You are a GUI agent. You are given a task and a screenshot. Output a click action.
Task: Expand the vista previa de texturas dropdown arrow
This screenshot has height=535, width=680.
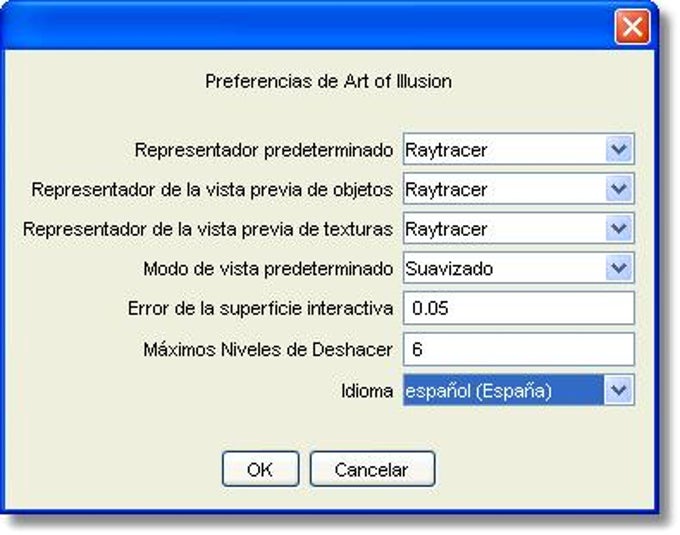click(x=619, y=228)
